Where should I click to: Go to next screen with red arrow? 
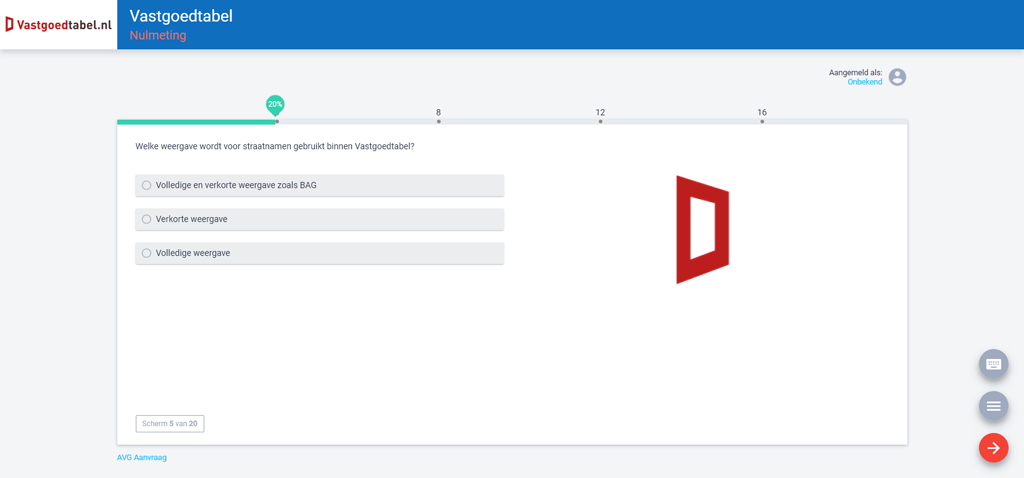point(993,448)
